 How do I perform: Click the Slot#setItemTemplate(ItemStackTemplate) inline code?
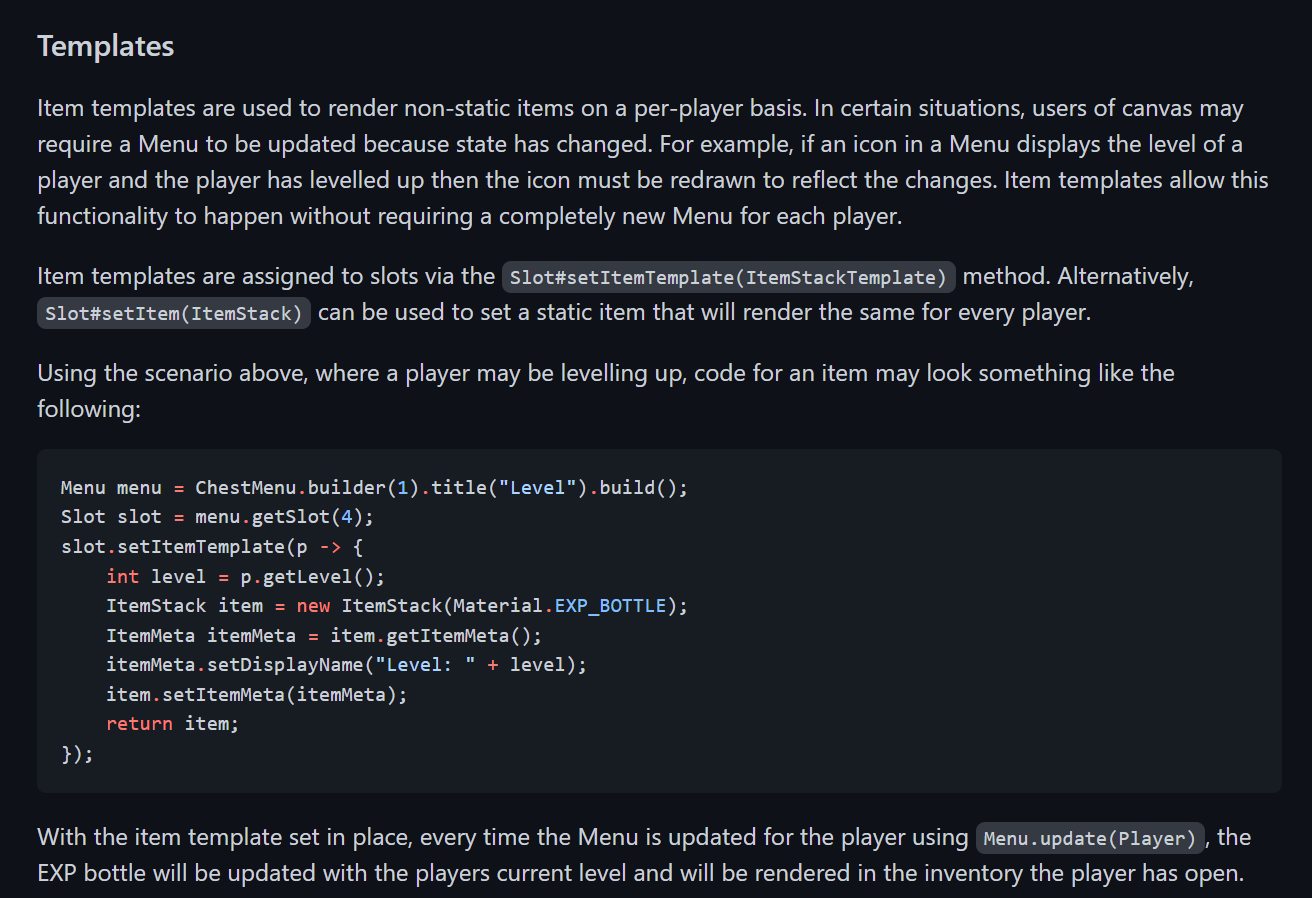point(729,277)
